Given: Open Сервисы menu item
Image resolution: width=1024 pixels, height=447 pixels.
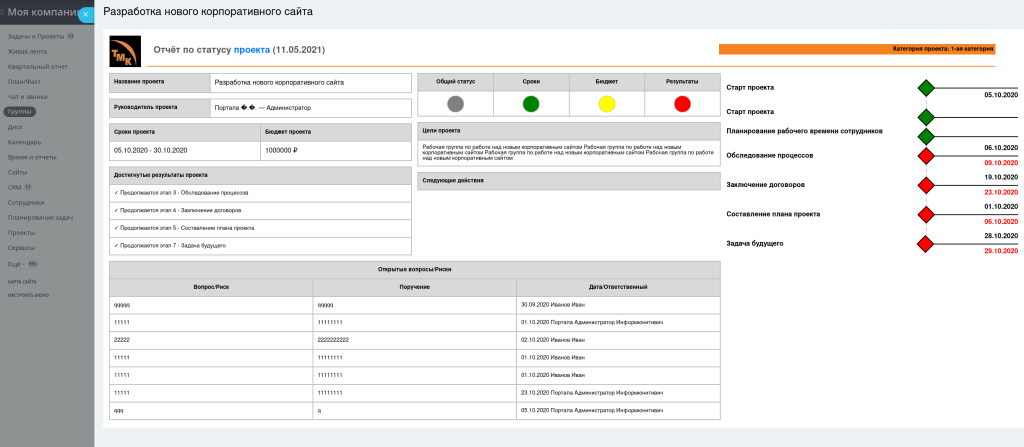Looking at the screenshot, I should (x=21, y=248).
